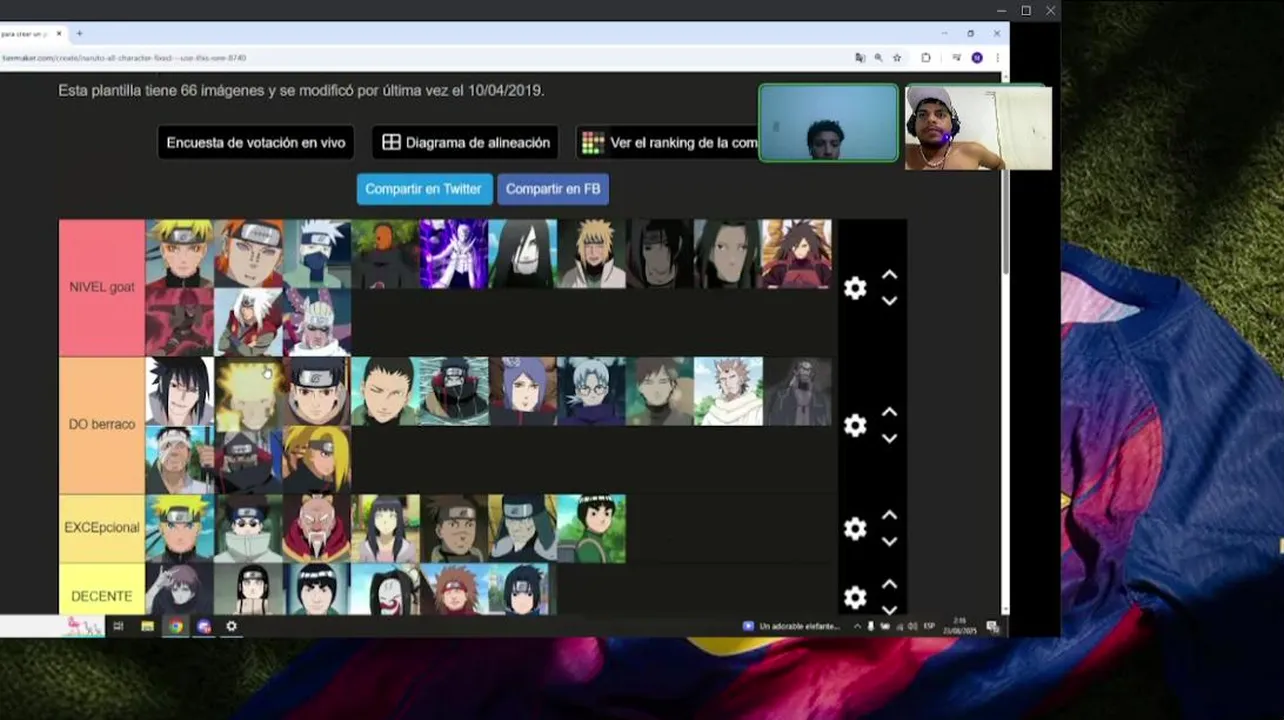Open browser profile avatar

(977, 58)
